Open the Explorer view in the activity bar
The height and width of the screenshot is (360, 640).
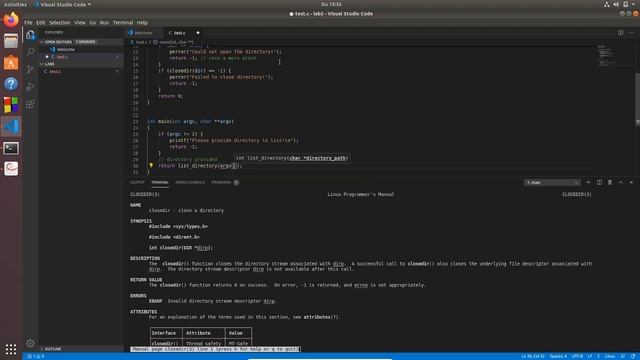pos(30,35)
